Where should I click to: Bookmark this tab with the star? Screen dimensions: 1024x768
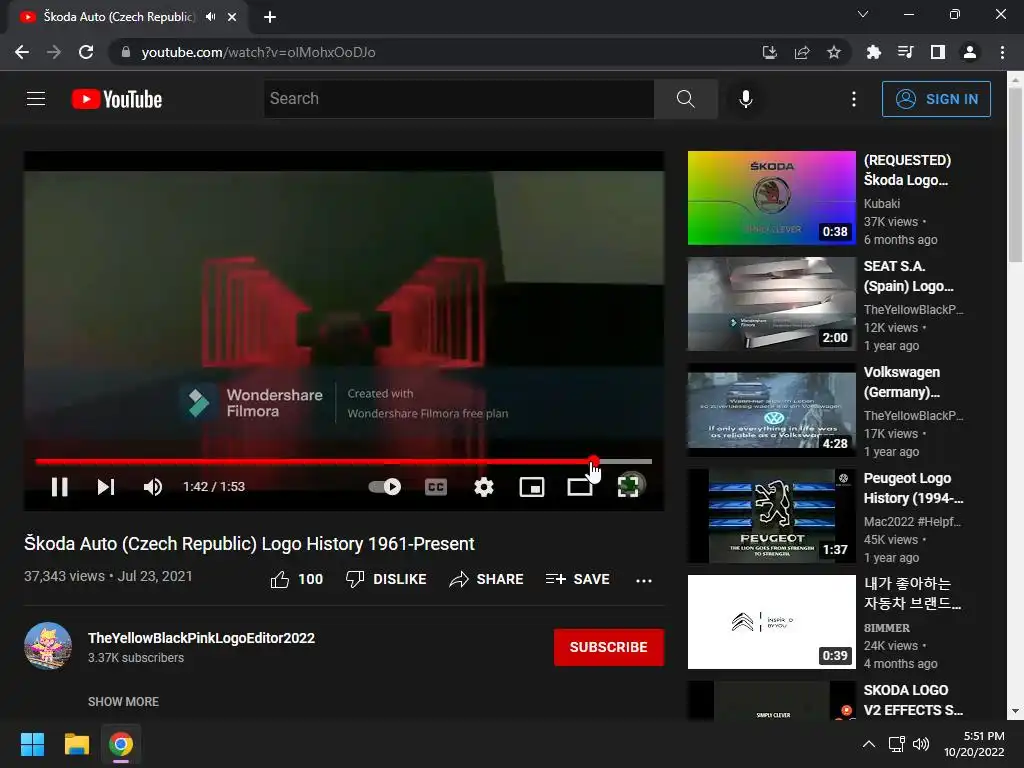point(834,52)
